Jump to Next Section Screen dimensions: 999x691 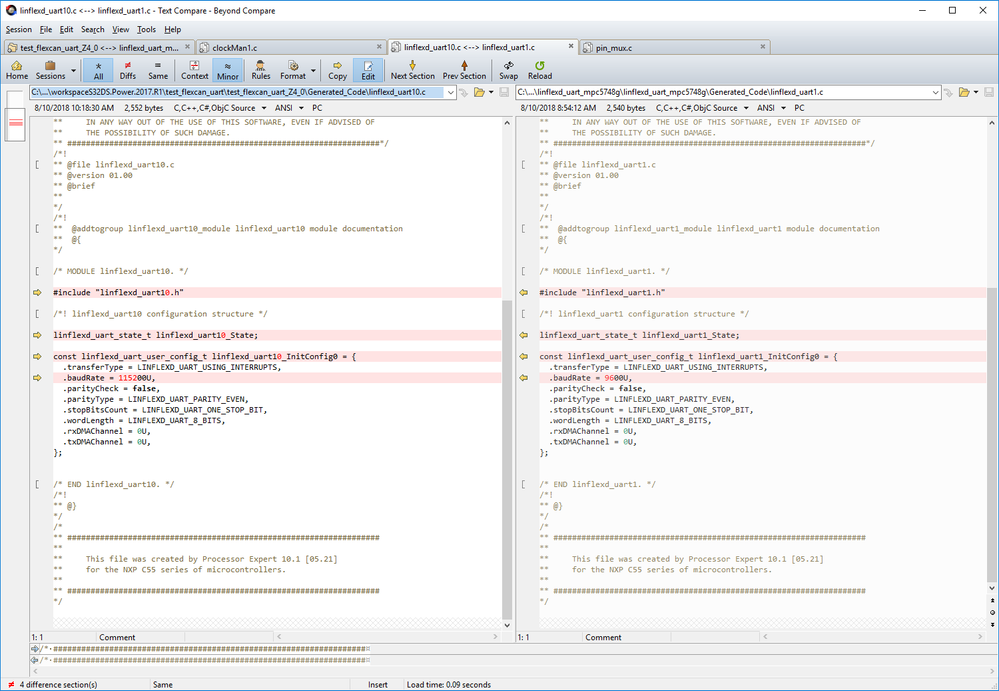coord(413,70)
